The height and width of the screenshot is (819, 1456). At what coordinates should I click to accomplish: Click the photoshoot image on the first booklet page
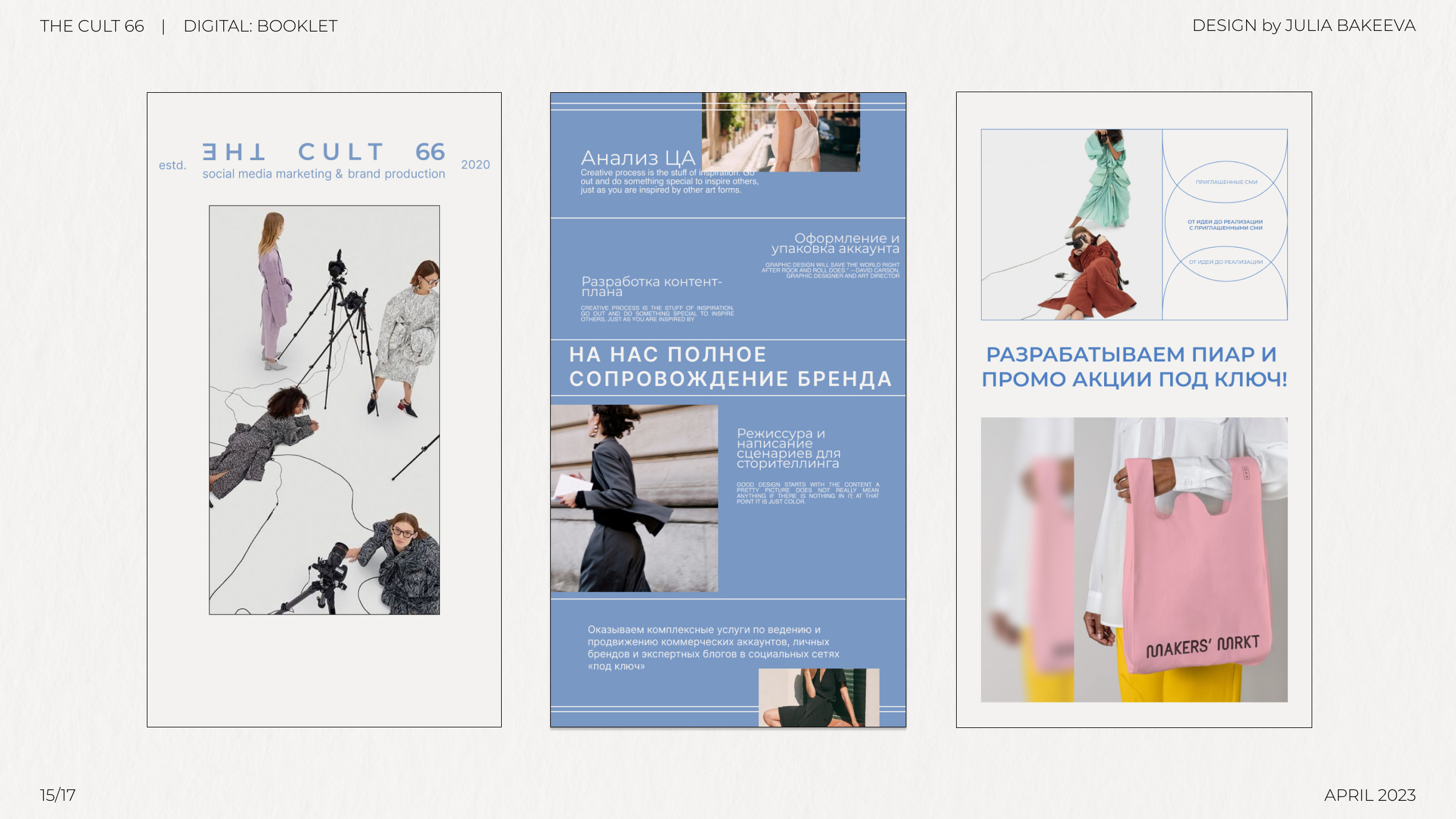(x=324, y=409)
